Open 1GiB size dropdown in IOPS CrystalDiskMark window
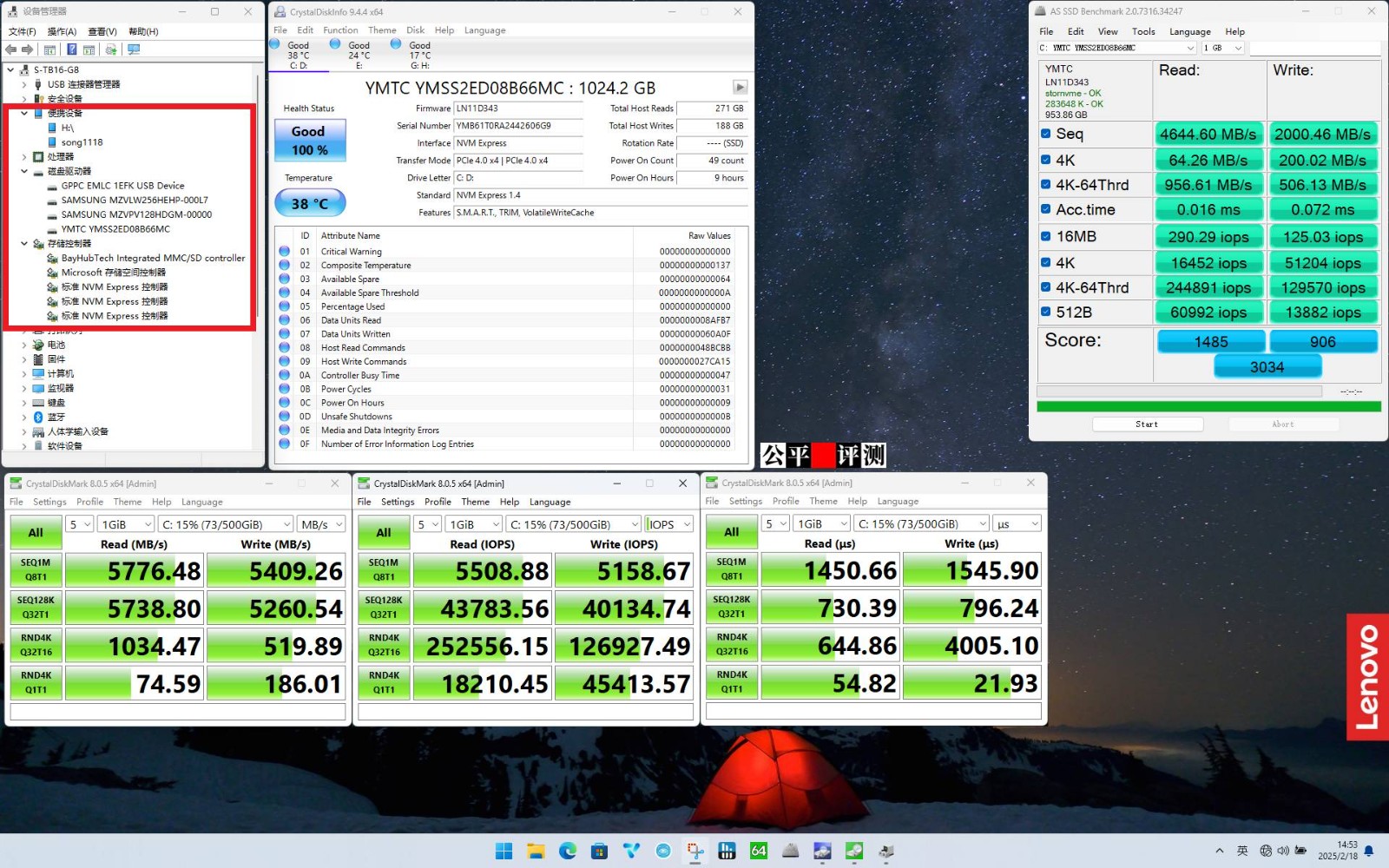The width and height of the screenshot is (1389, 868). click(x=473, y=524)
